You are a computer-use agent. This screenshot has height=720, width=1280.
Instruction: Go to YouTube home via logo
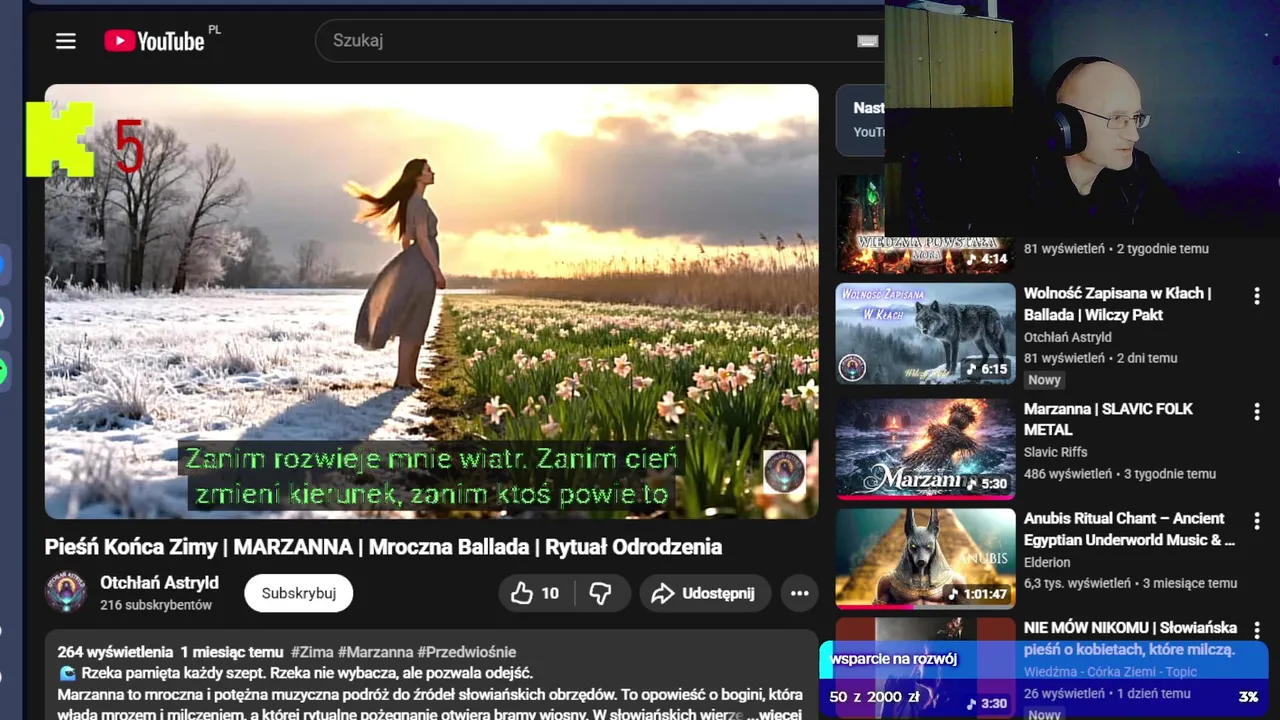[154, 41]
